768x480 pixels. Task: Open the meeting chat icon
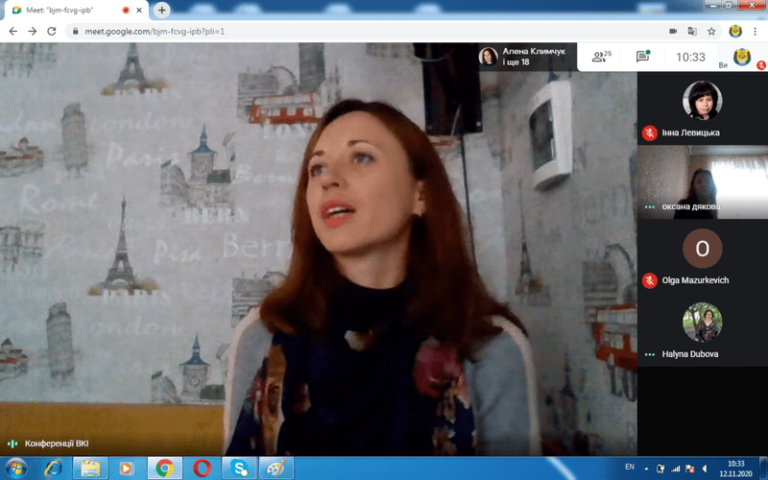(643, 57)
